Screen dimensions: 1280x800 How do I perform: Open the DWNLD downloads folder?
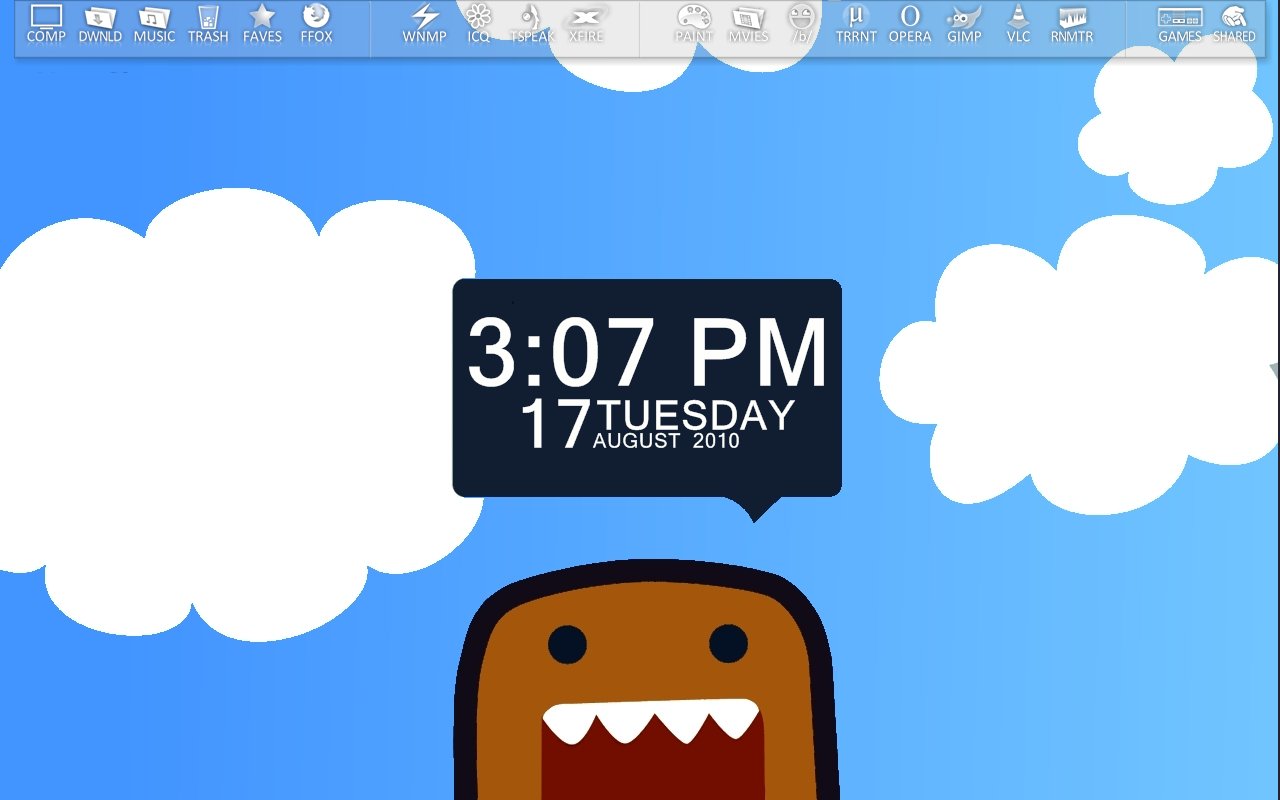[x=100, y=24]
